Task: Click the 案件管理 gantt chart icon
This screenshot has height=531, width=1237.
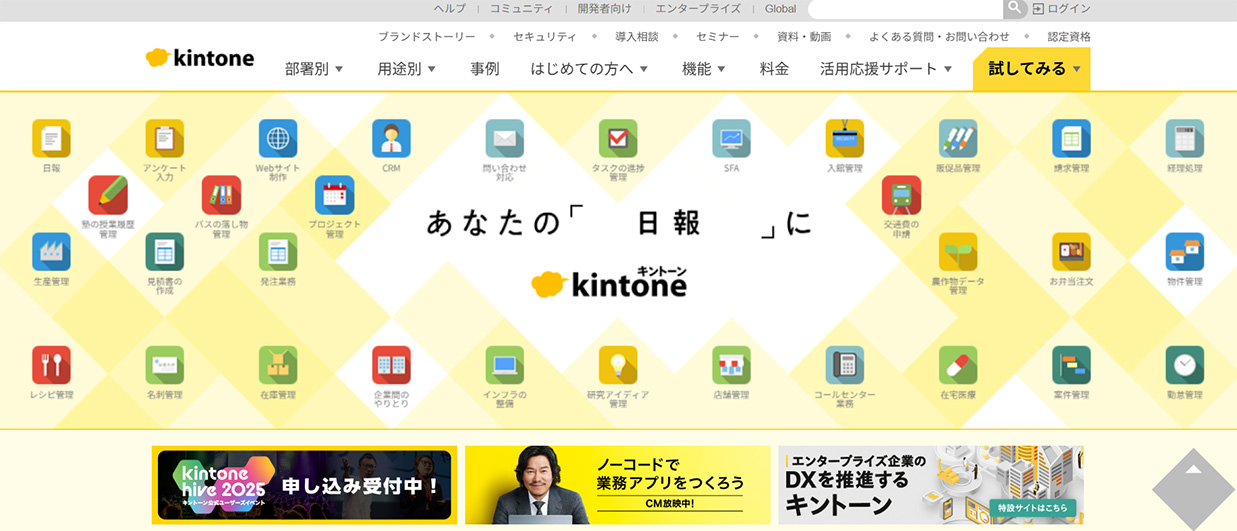Action: click(x=1071, y=365)
